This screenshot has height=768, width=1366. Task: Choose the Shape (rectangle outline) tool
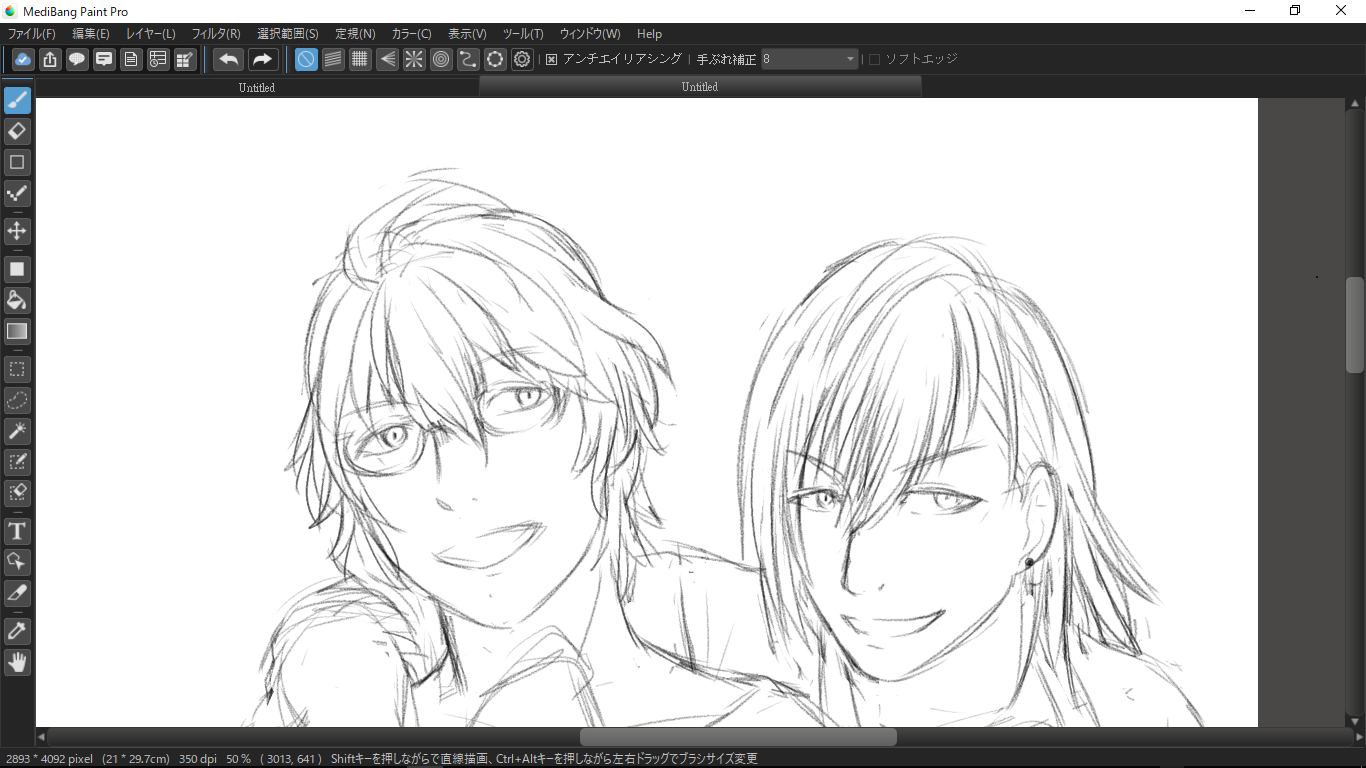pyautogui.click(x=17, y=162)
